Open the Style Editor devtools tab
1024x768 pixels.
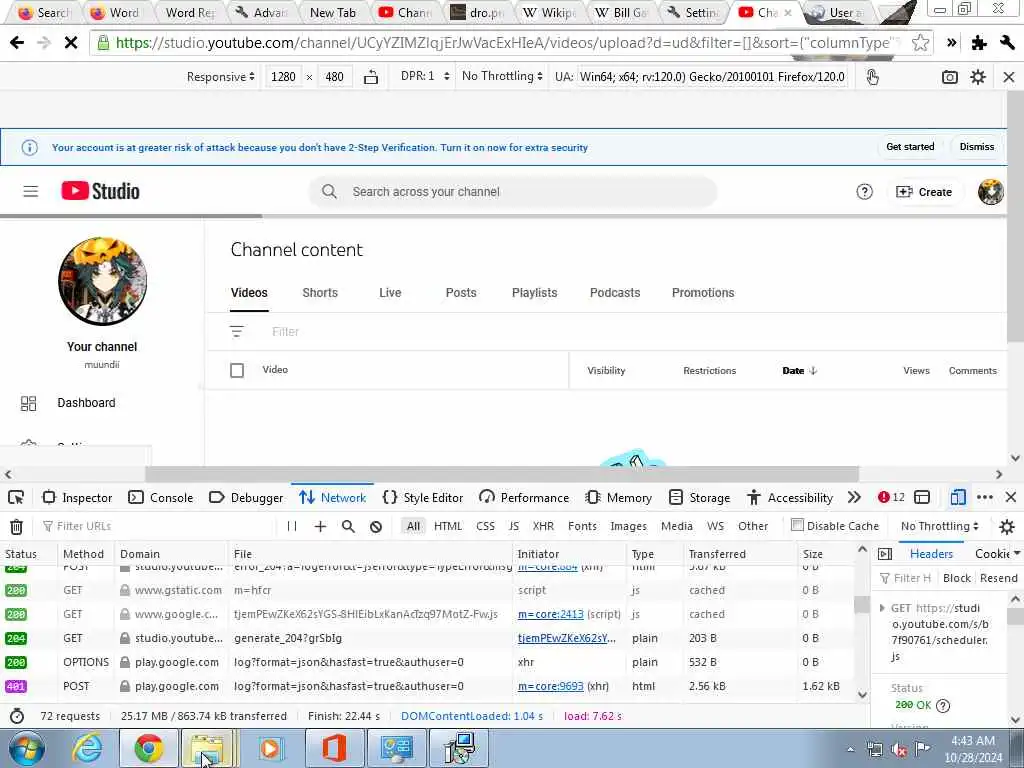coord(423,498)
